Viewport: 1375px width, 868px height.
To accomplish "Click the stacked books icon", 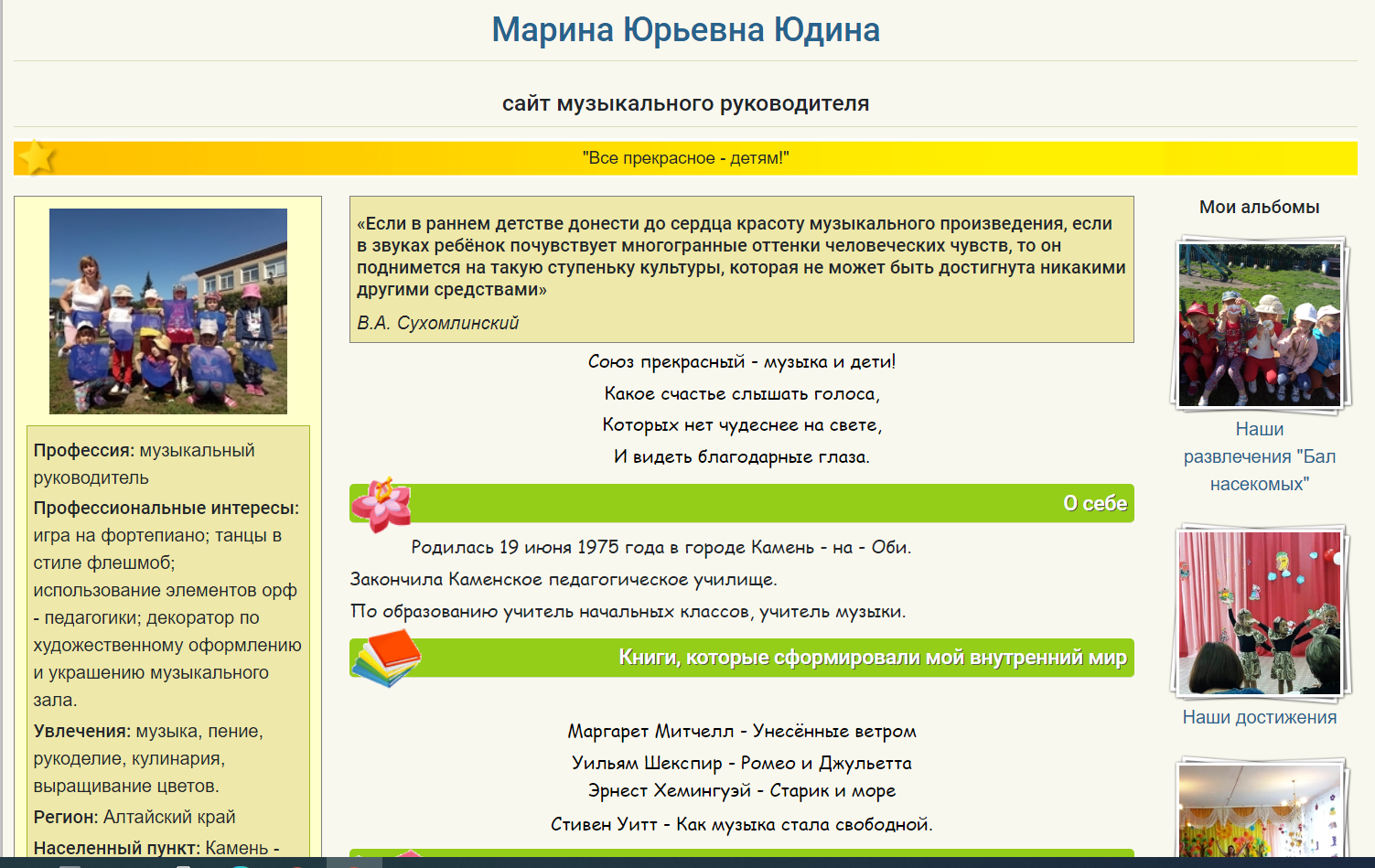I will pos(386,658).
